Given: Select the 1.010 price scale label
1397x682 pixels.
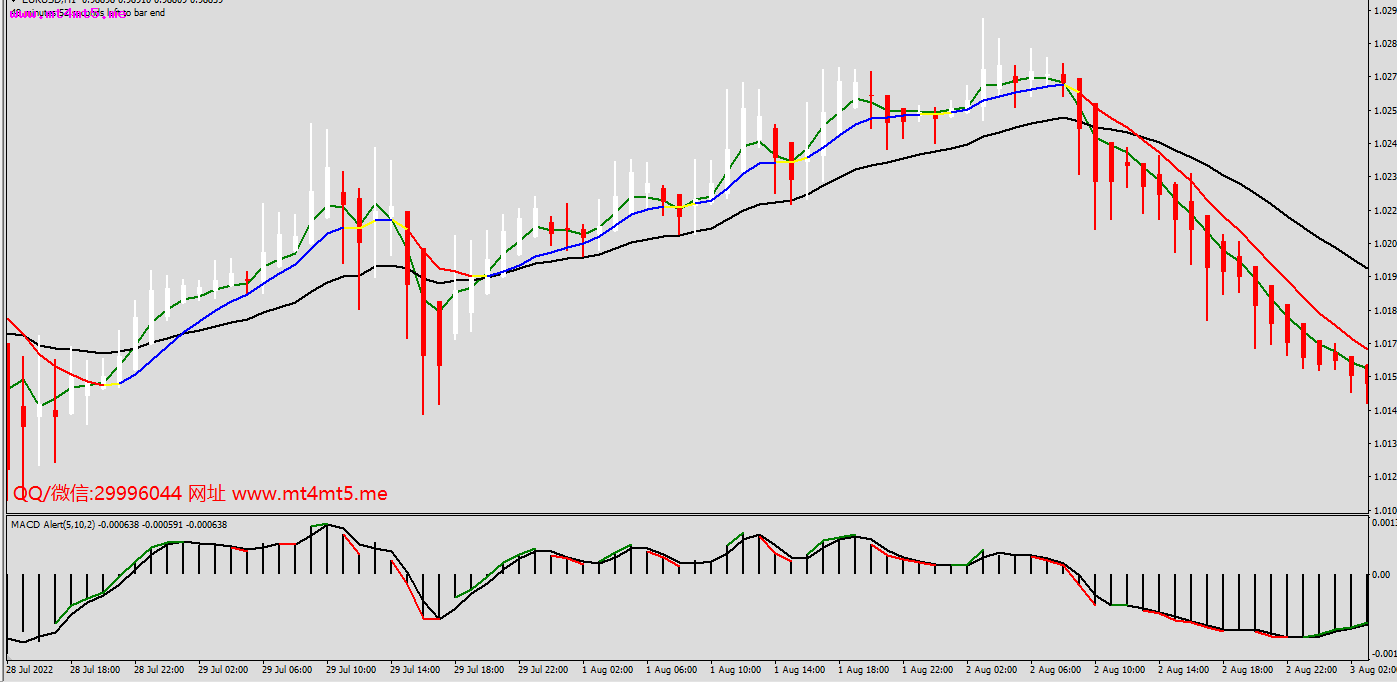Looking at the screenshot, I should coord(1384,510).
